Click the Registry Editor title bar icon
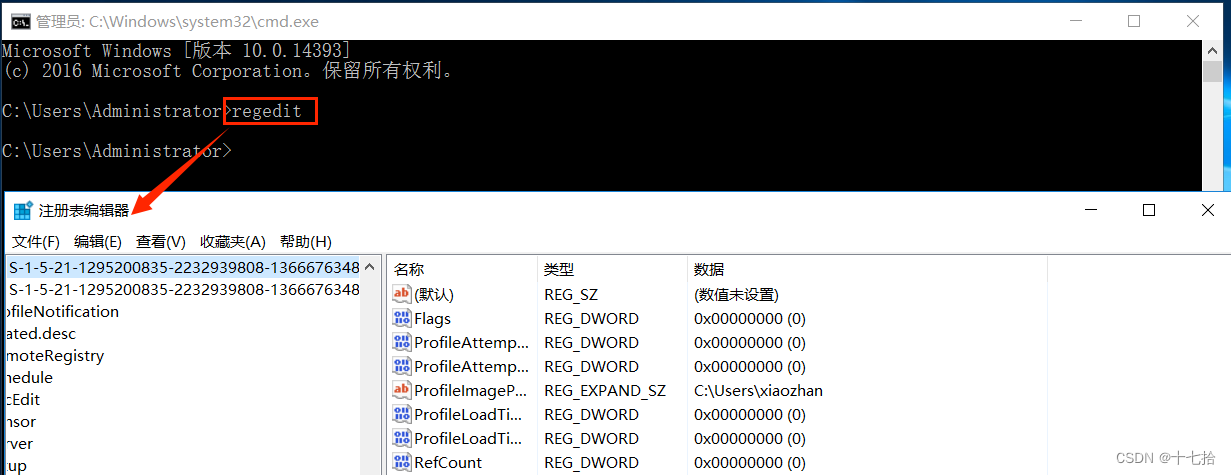 (22, 211)
